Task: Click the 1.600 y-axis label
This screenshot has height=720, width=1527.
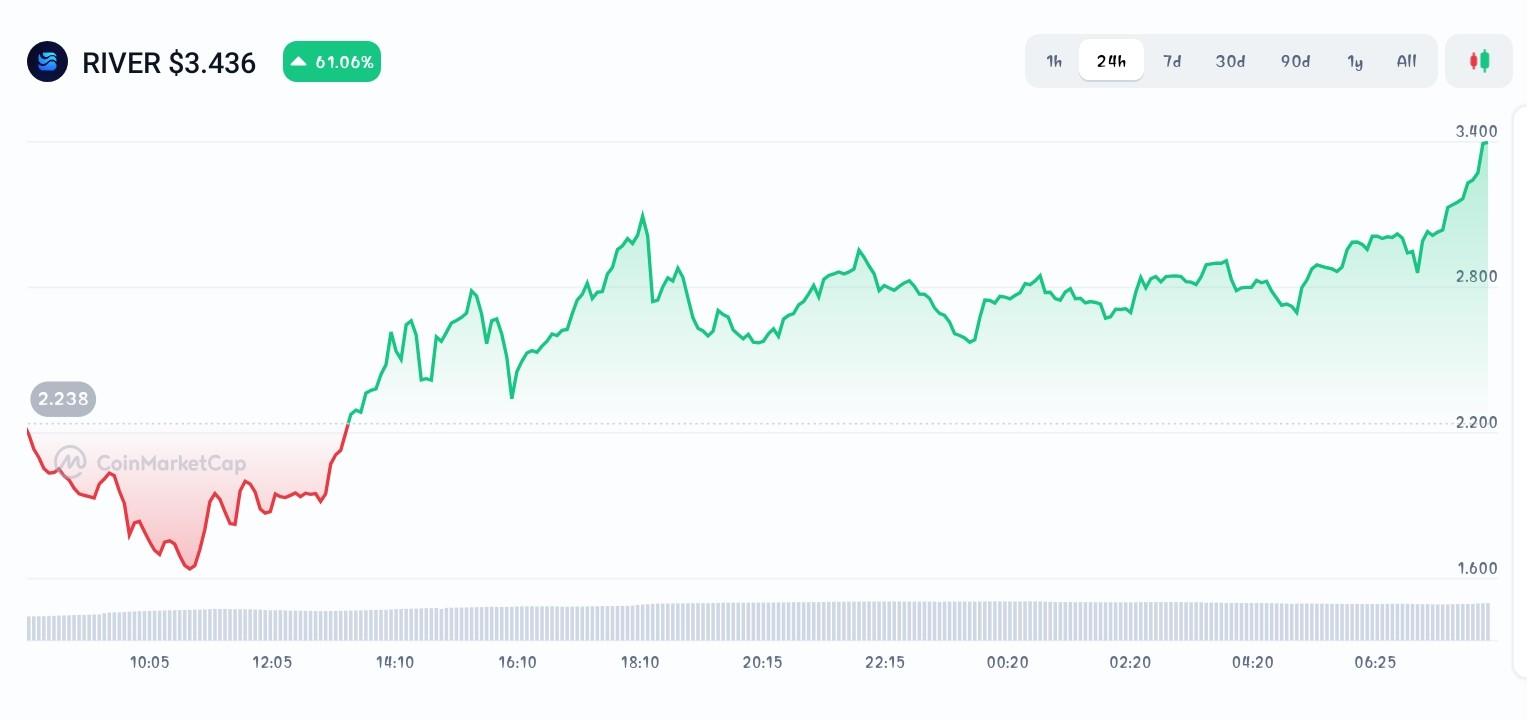Action: 1476,568
